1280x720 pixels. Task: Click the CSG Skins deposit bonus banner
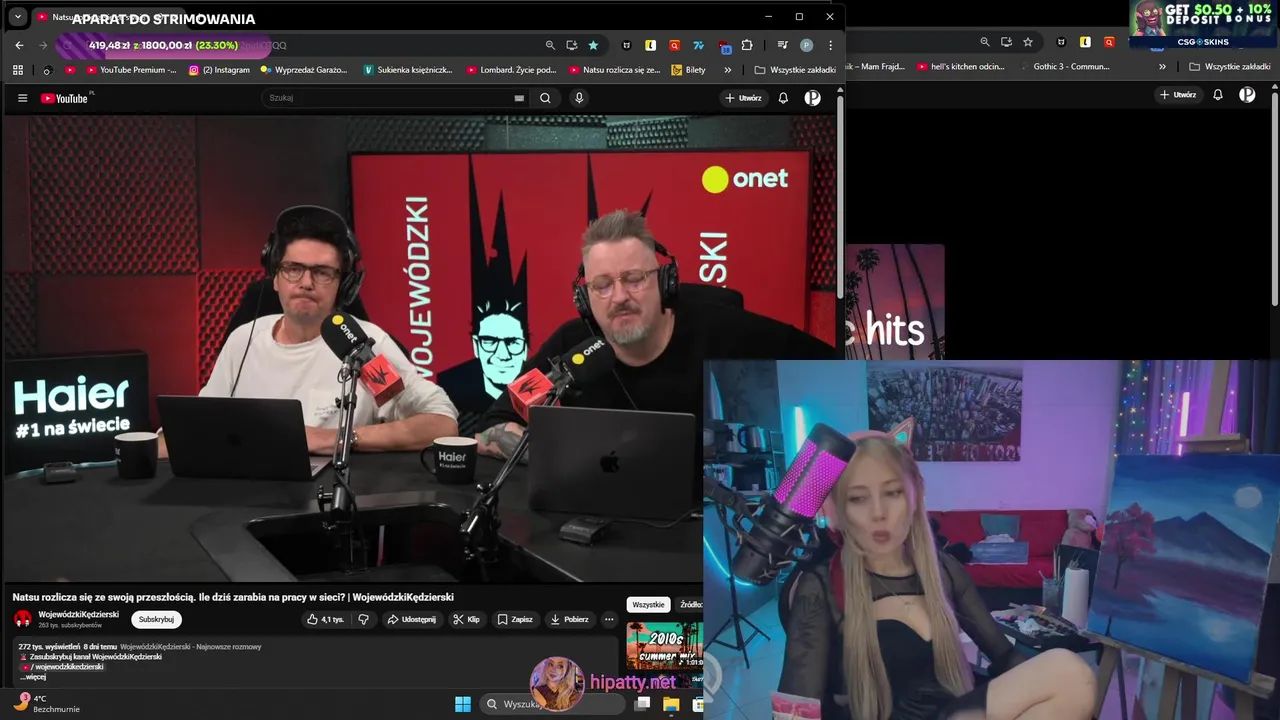(1205, 24)
